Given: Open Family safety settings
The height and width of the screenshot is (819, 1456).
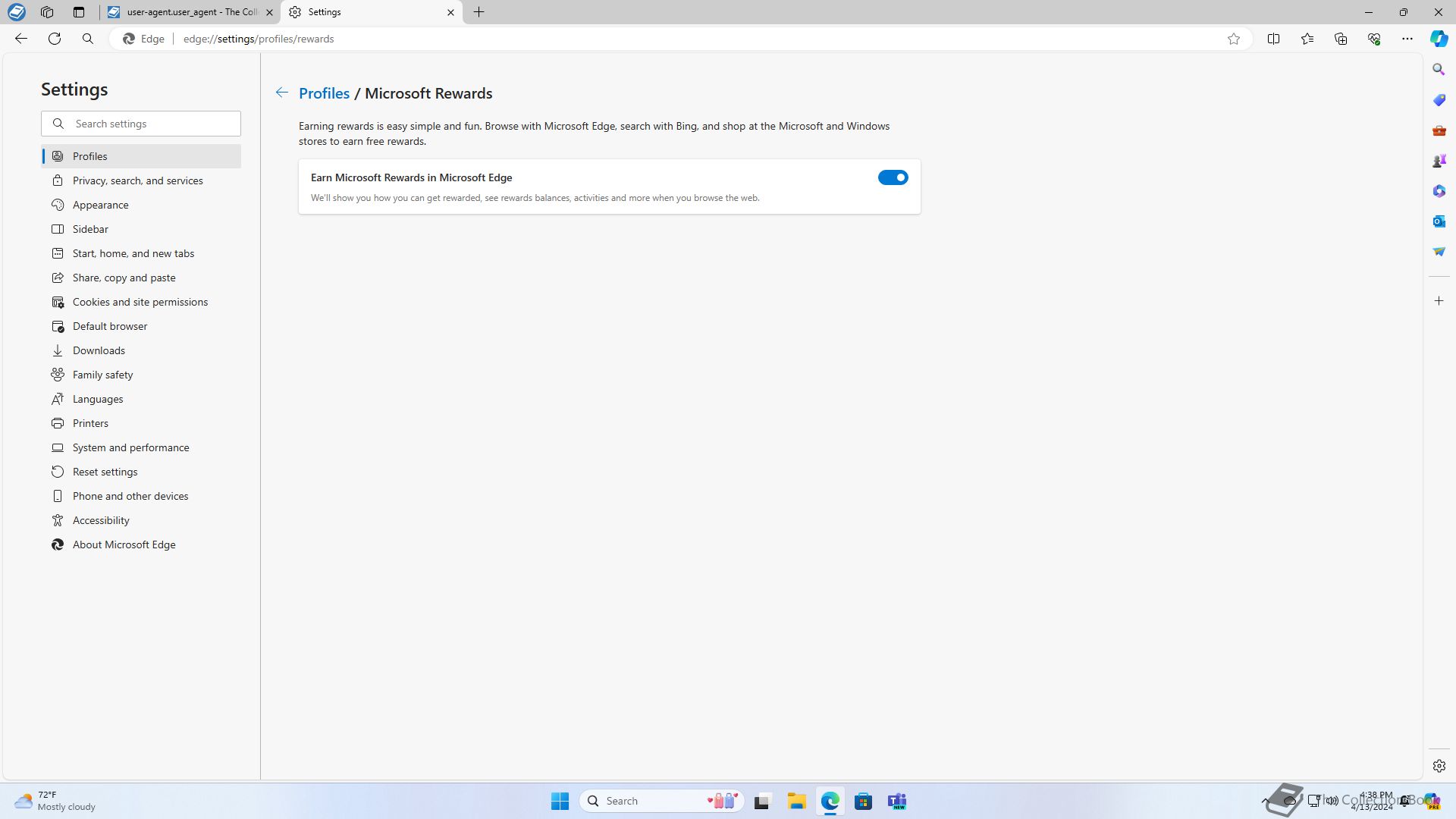Looking at the screenshot, I should coord(141,375).
